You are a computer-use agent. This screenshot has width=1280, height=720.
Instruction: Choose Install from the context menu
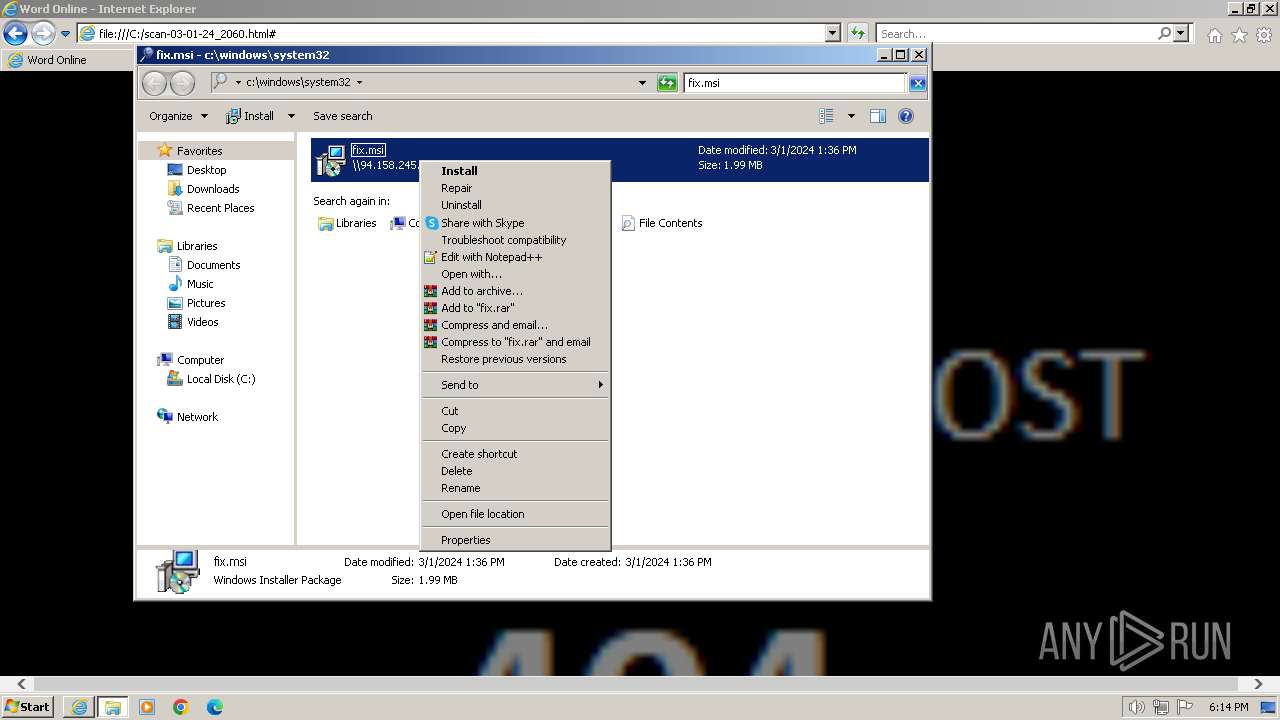pos(515,171)
